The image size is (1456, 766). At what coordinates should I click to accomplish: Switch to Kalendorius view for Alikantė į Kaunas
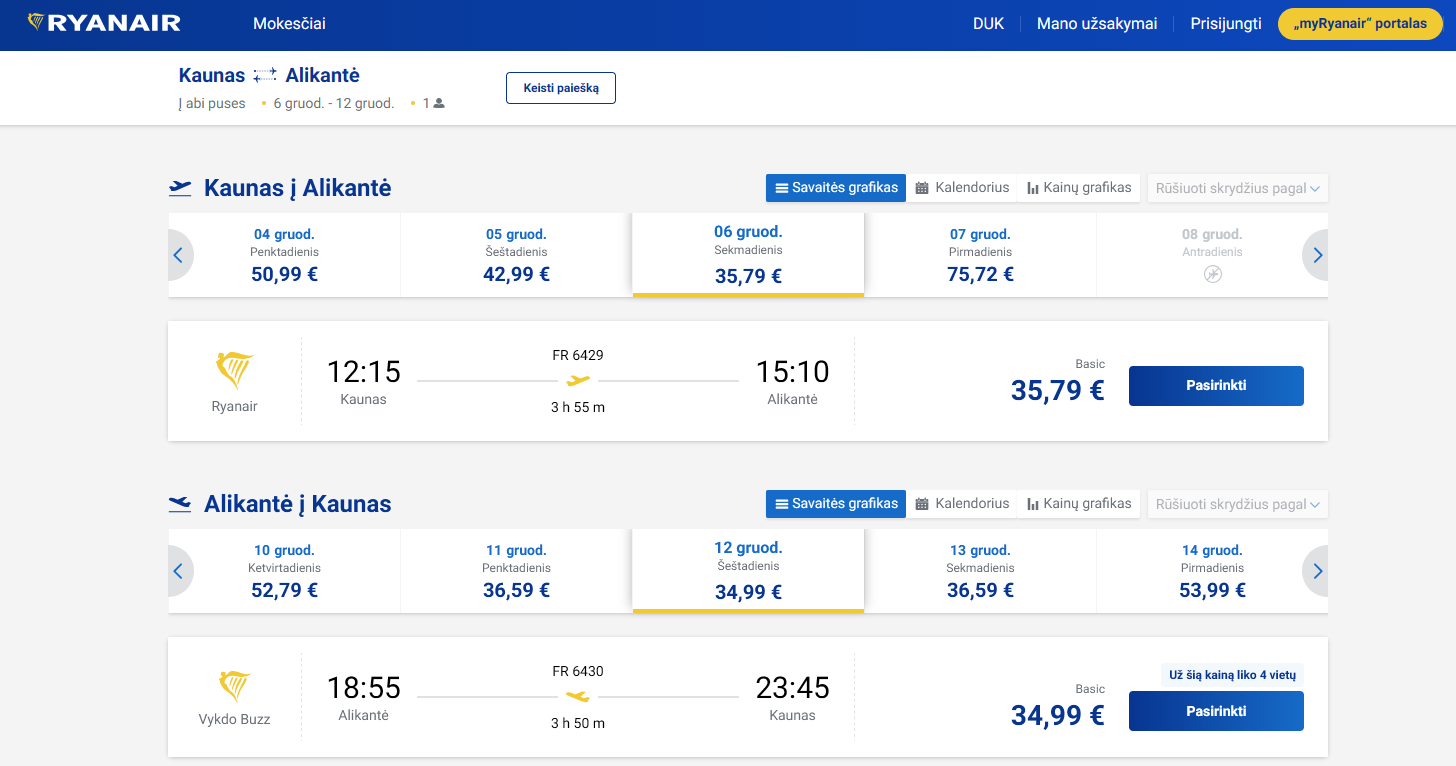(x=962, y=504)
